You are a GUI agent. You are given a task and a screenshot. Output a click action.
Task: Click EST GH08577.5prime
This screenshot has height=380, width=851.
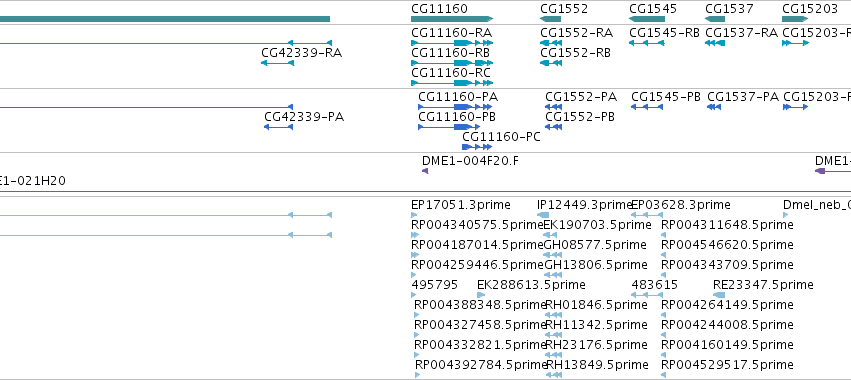click(x=595, y=245)
